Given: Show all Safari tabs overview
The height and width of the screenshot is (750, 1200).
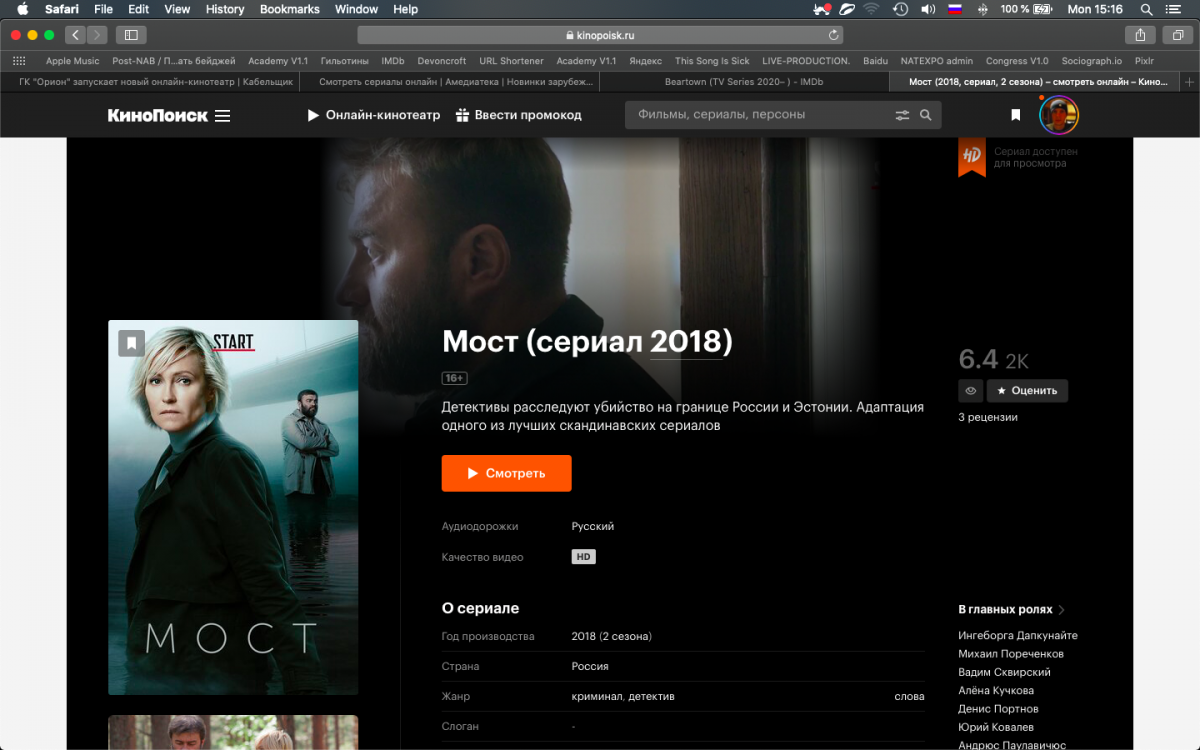Looking at the screenshot, I should (1178, 35).
